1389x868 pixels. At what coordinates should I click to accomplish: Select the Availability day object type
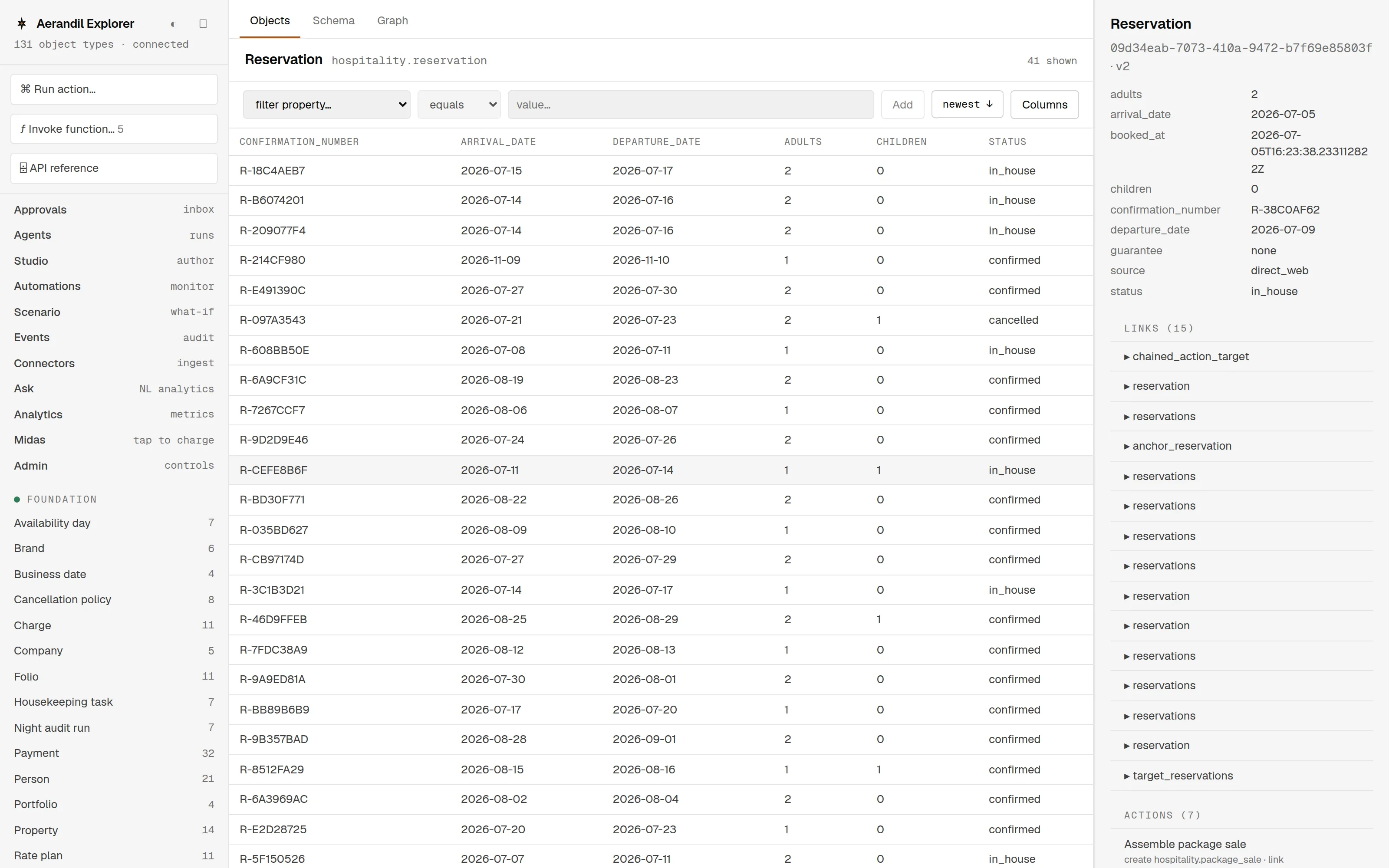[114, 523]
